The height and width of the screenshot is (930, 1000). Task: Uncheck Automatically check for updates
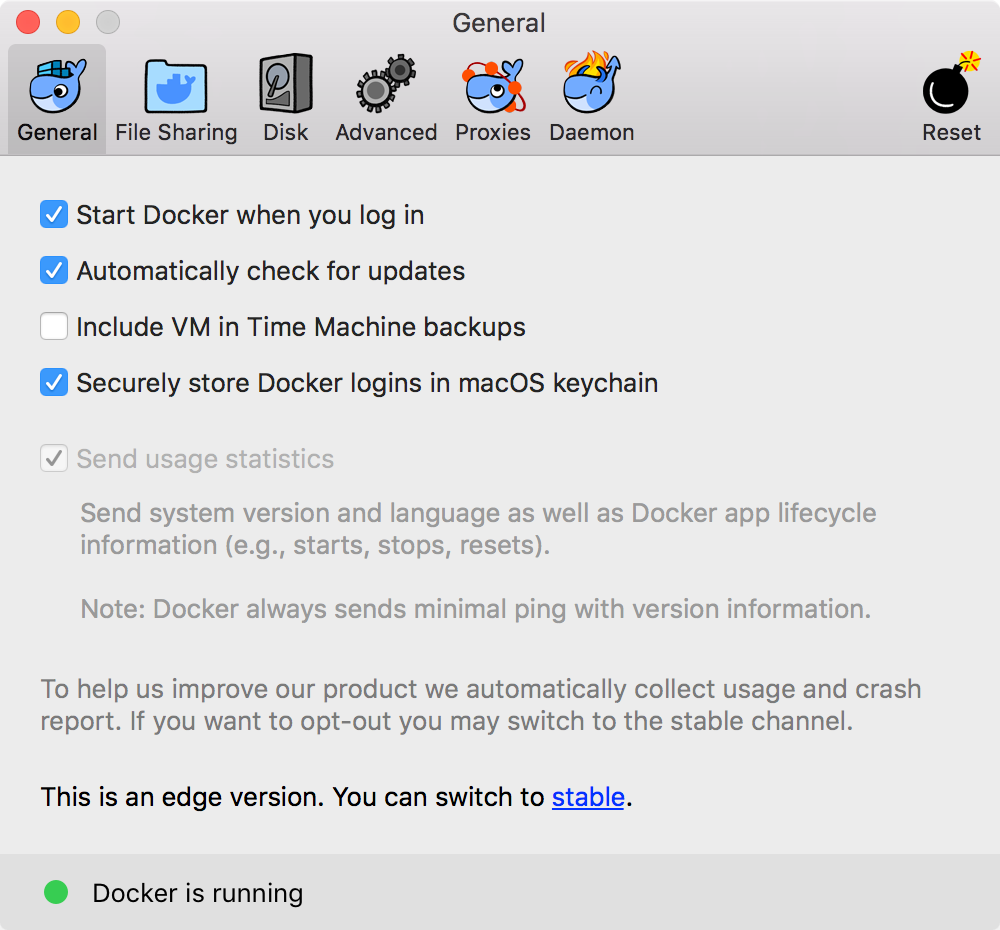(54, 270)
